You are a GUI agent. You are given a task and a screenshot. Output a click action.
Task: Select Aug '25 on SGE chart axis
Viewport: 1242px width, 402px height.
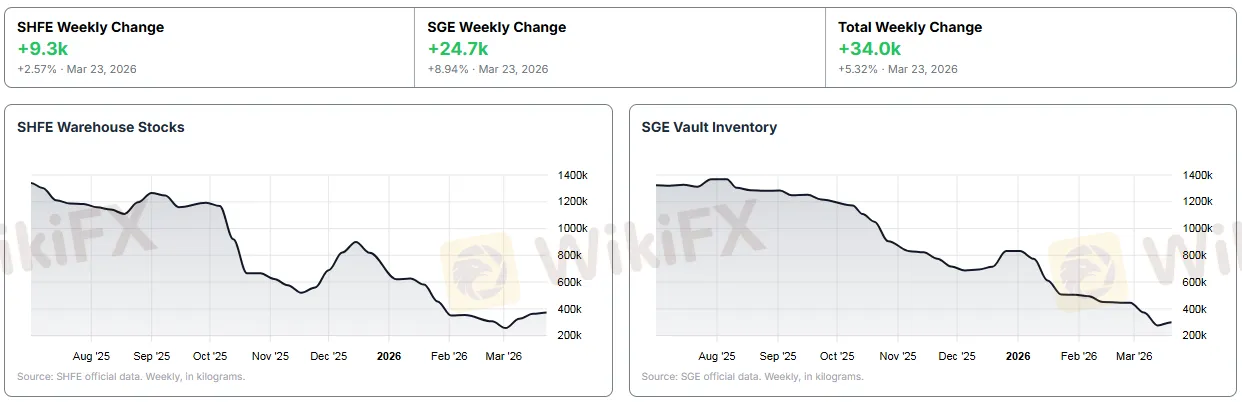[717, 355]
